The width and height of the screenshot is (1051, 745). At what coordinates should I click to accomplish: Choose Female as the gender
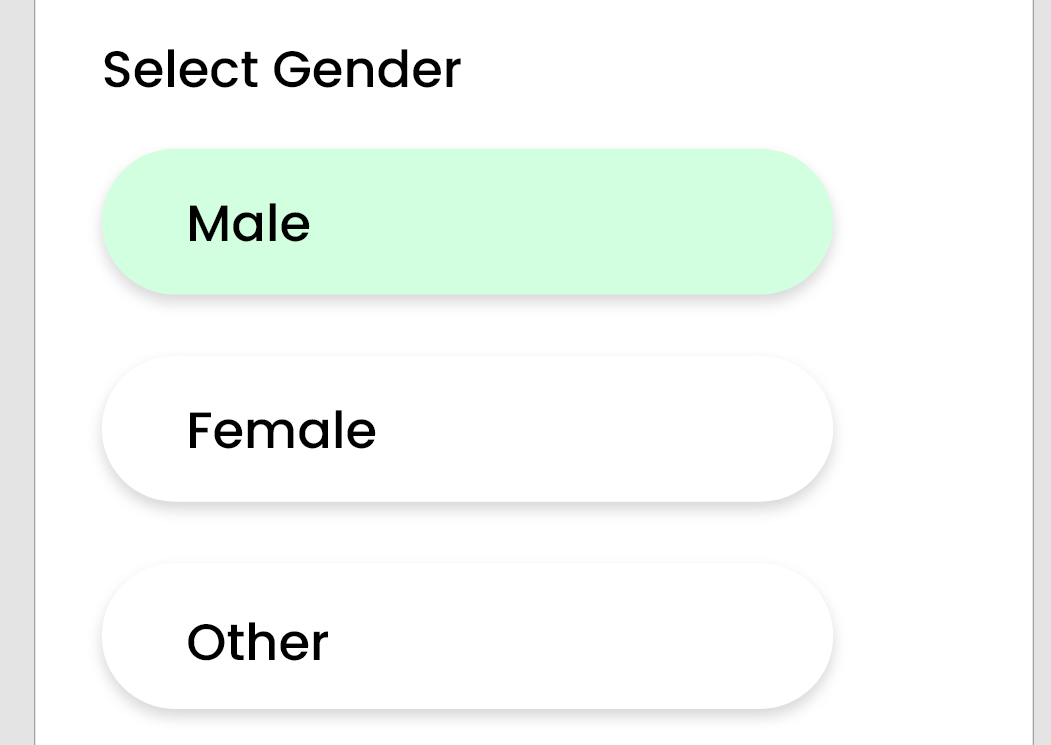pyautogui.click(x=467, y=429)
